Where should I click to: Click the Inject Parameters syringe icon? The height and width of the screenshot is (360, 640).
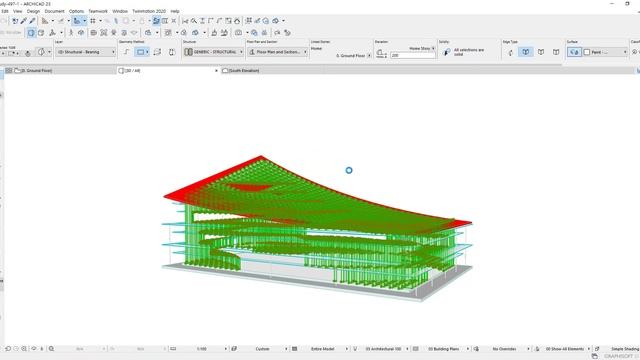coord(32,20)
